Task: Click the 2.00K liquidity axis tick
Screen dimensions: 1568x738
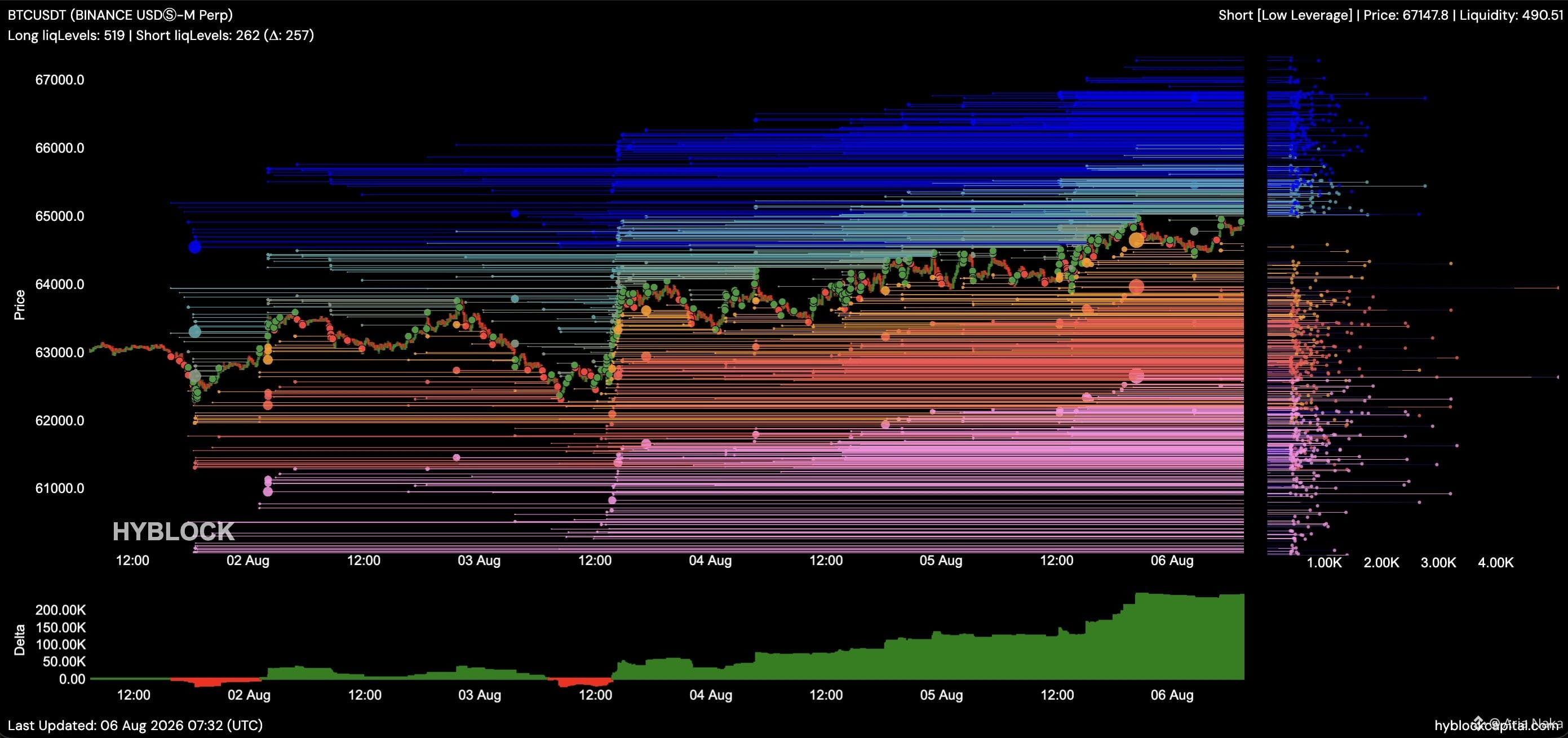Action: click(x=1381, y=562)
